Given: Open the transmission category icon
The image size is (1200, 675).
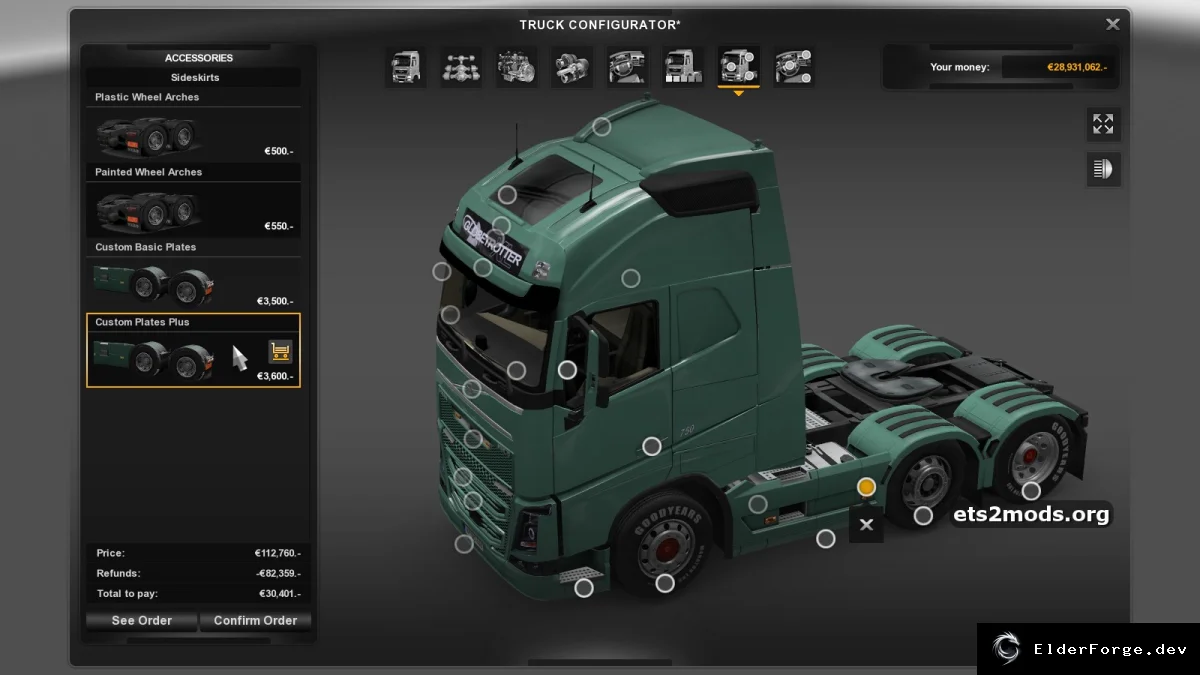Looking at the screenshot, I should 572,67.
